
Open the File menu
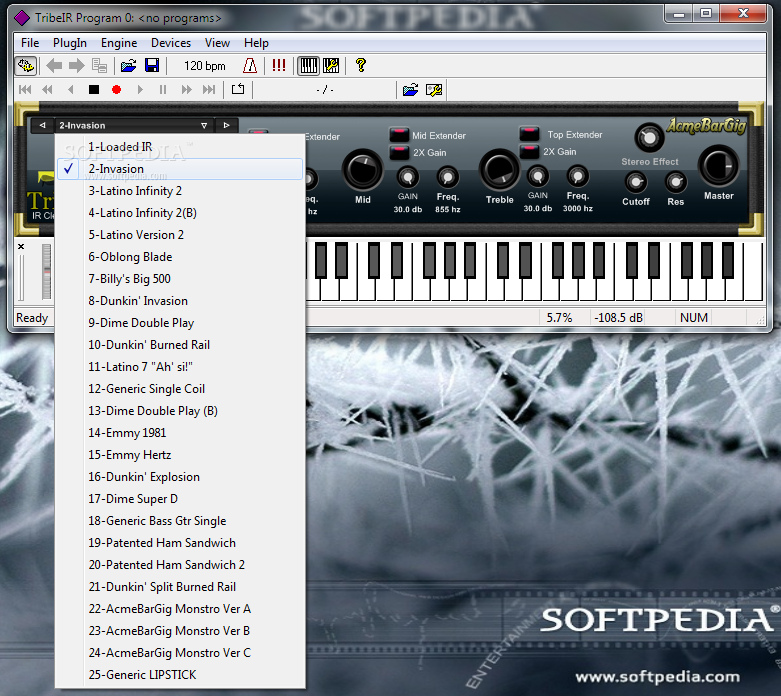(x=30, y=43)
